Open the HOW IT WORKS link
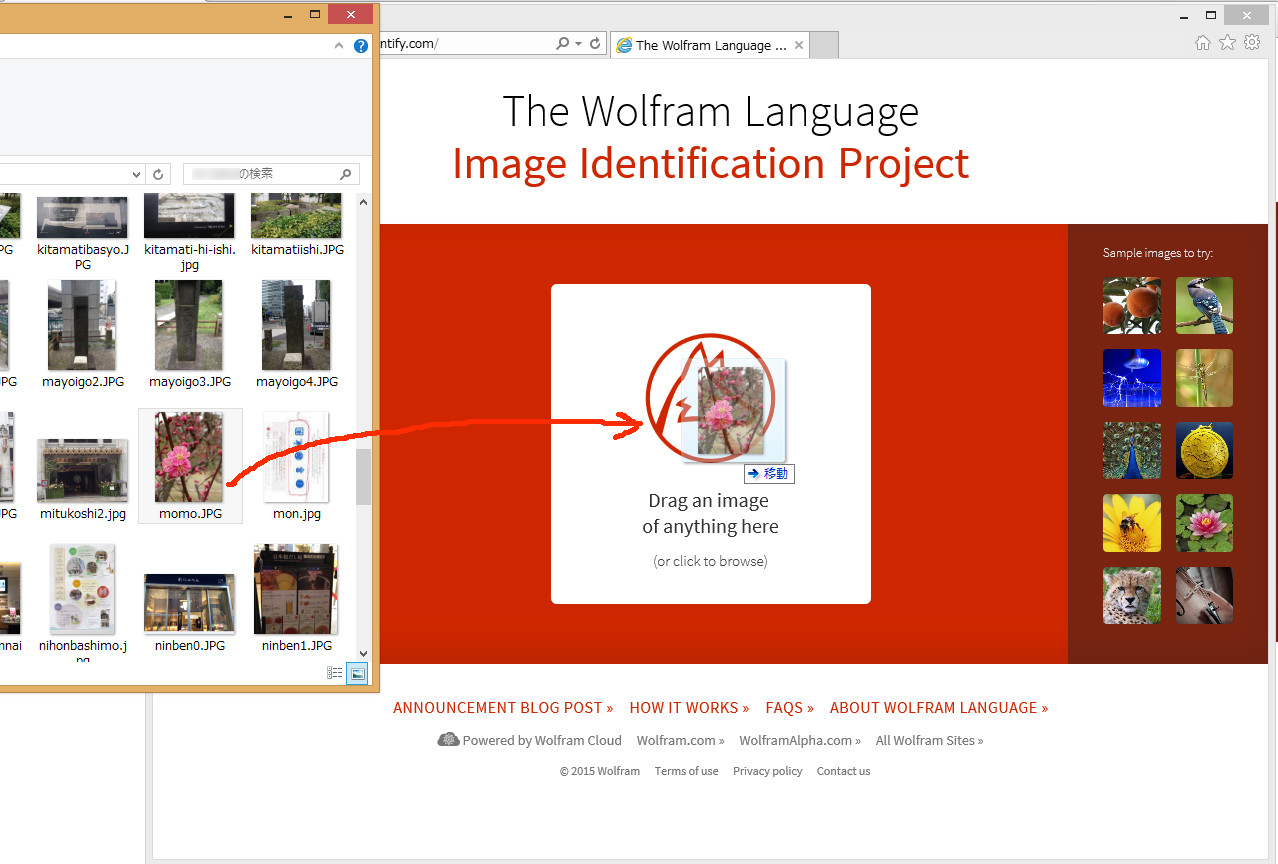 (689, 708)
